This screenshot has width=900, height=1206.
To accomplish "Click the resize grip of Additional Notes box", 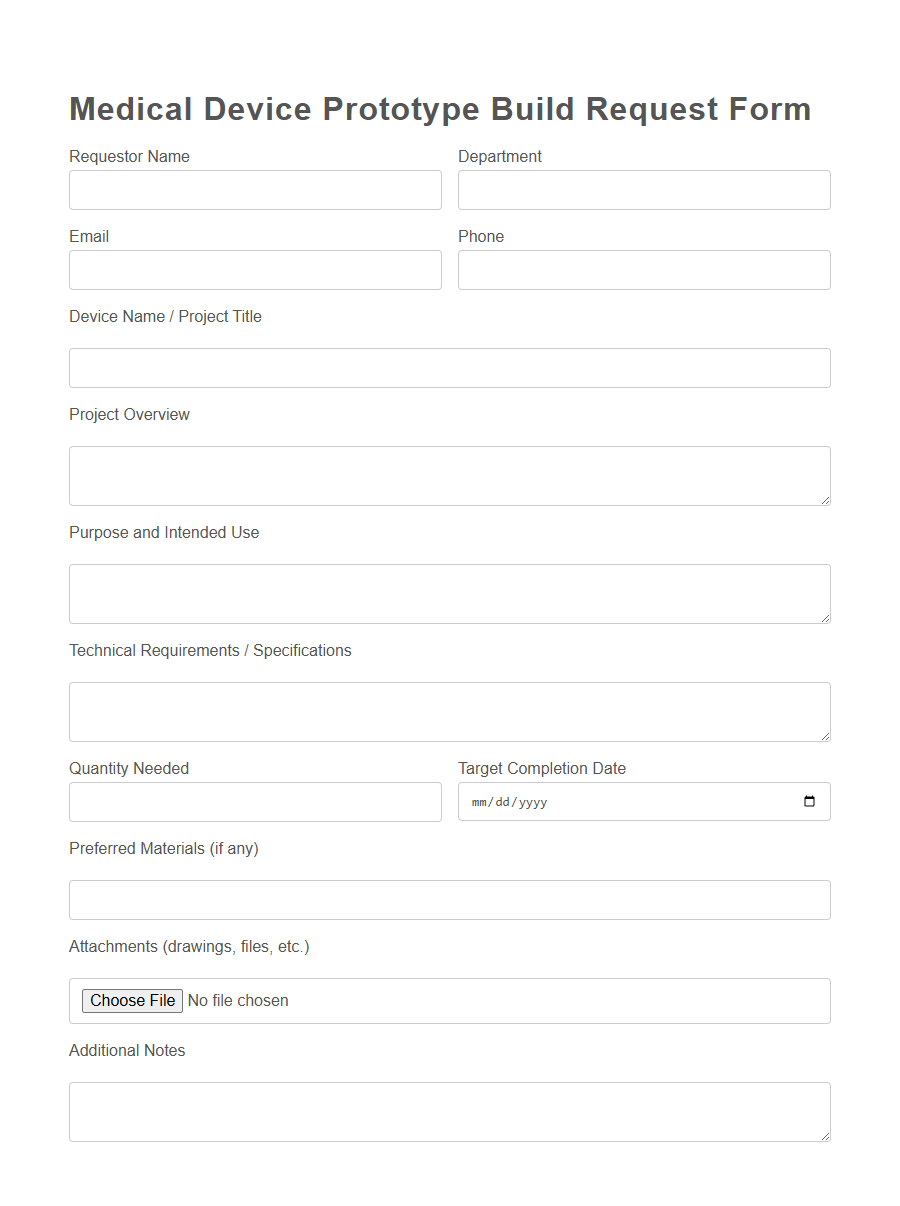I will coord(826,1137).
